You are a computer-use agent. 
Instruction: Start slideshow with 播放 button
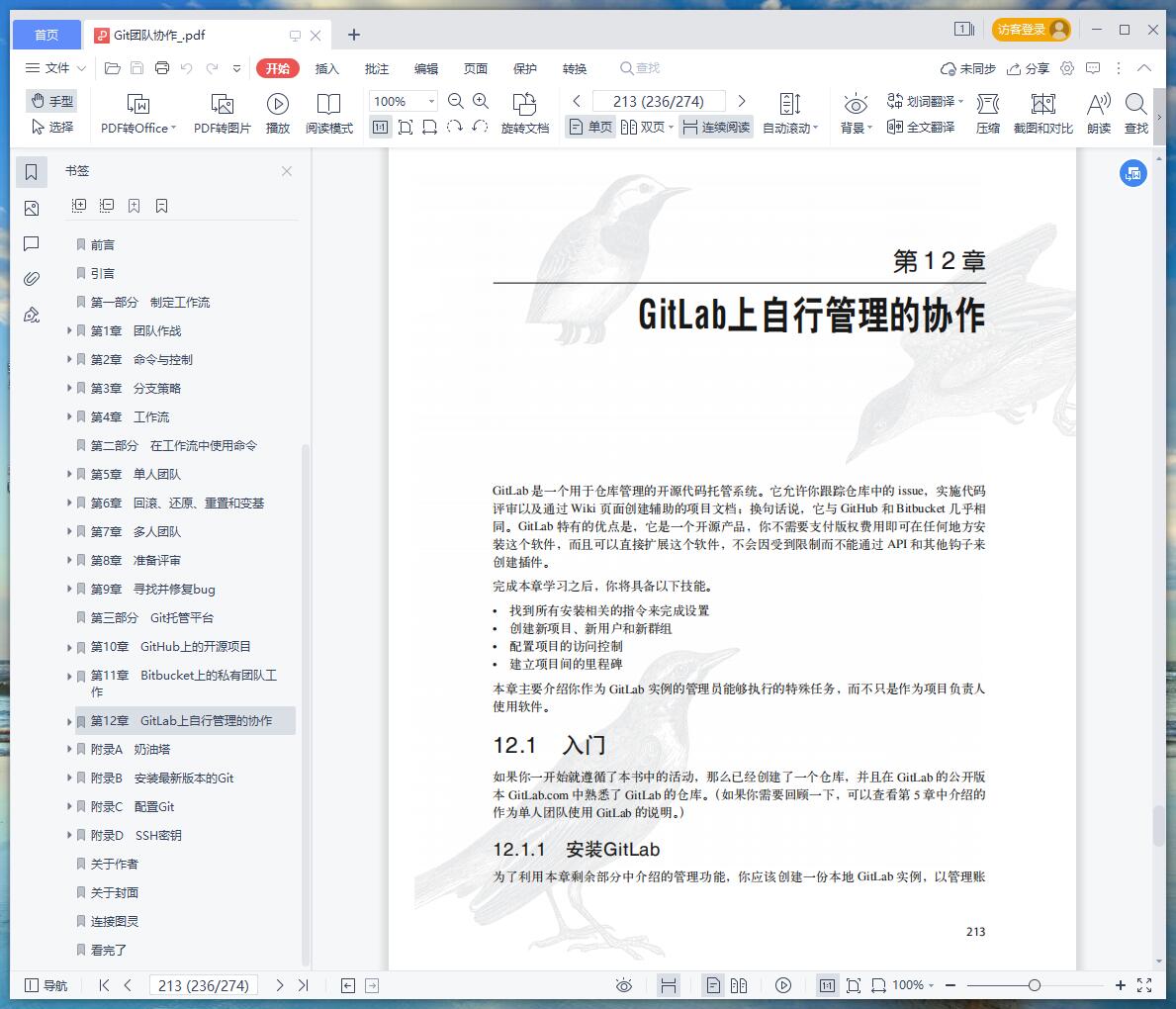(278, 114)
